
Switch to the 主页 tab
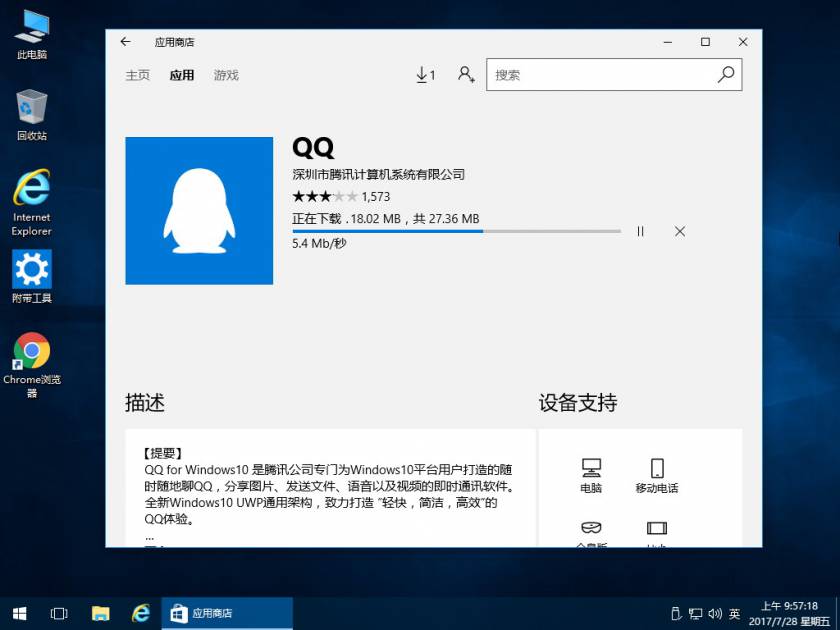(x=138, y=75)
